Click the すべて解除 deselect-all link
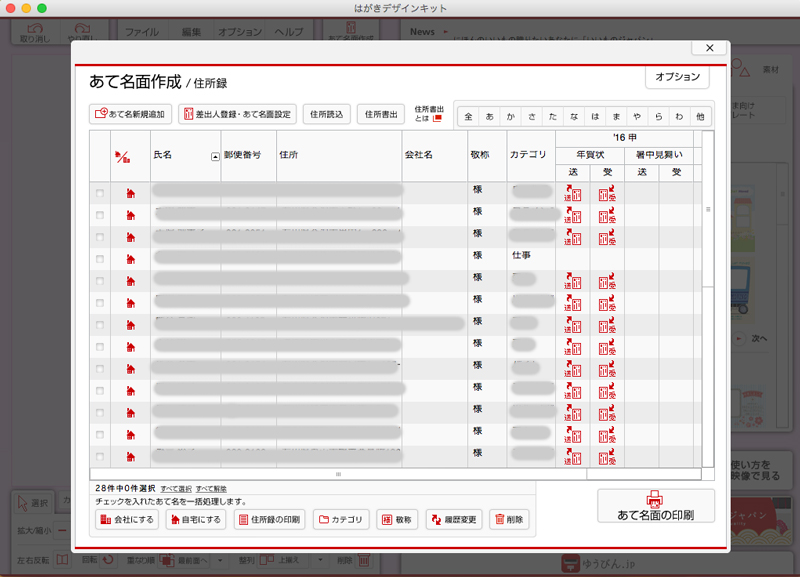This screenshot has height=577, width=800. [211, 489]
